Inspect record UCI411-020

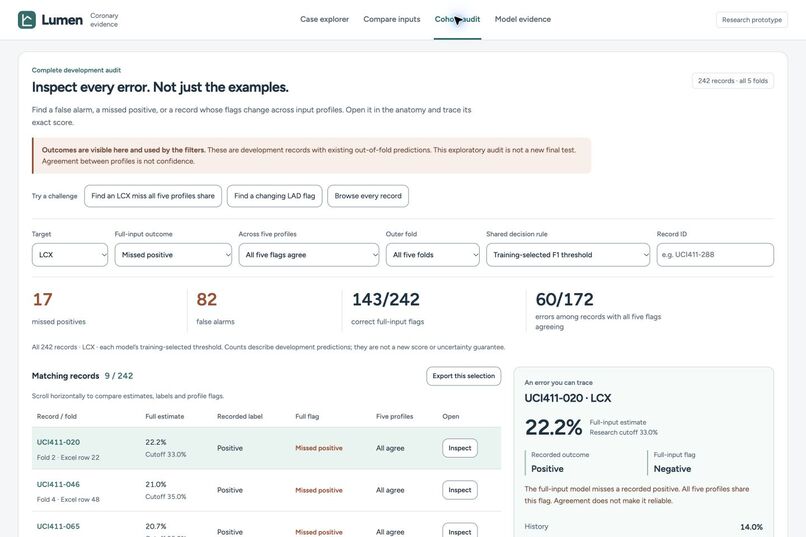click(460, 448)
